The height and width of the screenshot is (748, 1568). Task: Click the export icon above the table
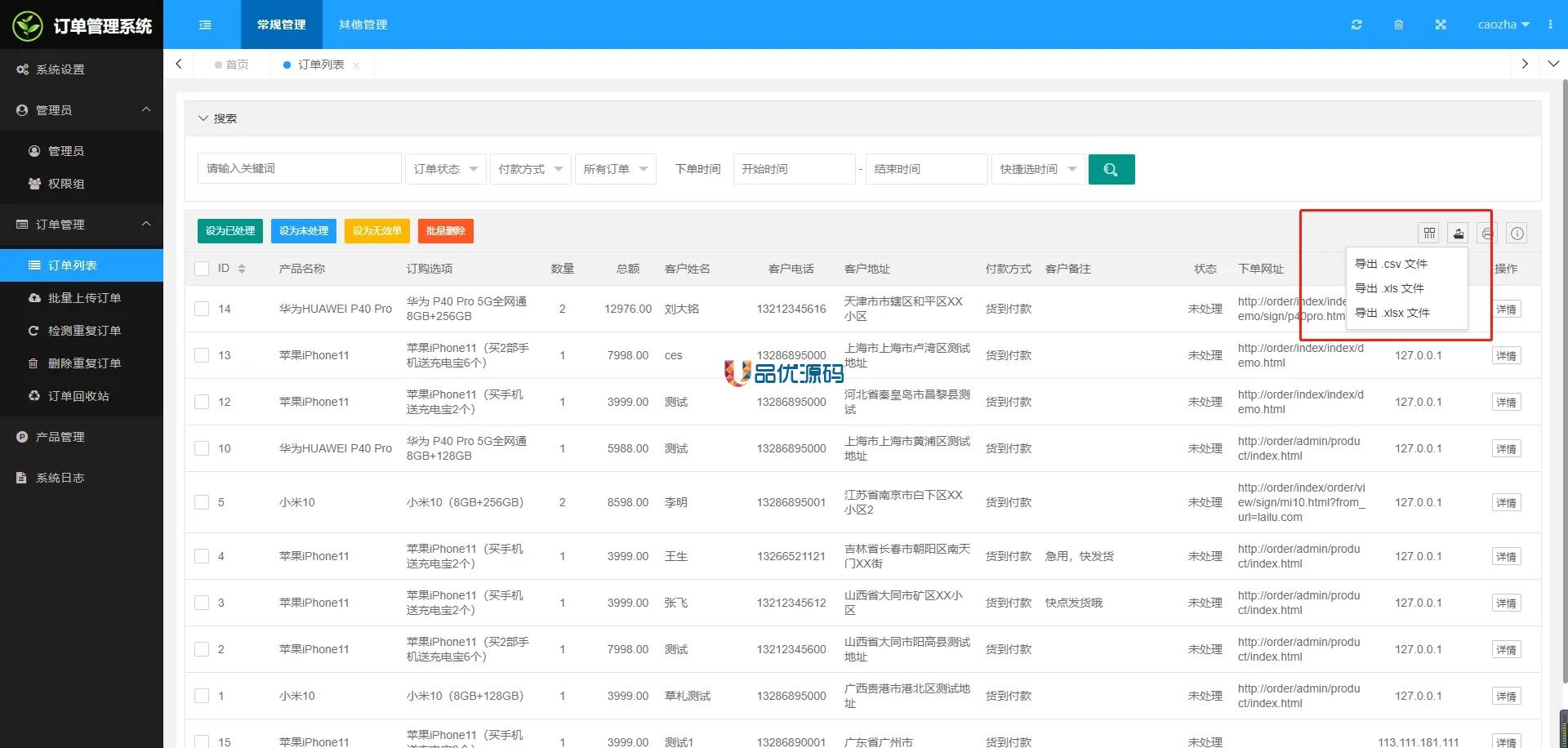pyautogui.click(x=1458, y=234)
